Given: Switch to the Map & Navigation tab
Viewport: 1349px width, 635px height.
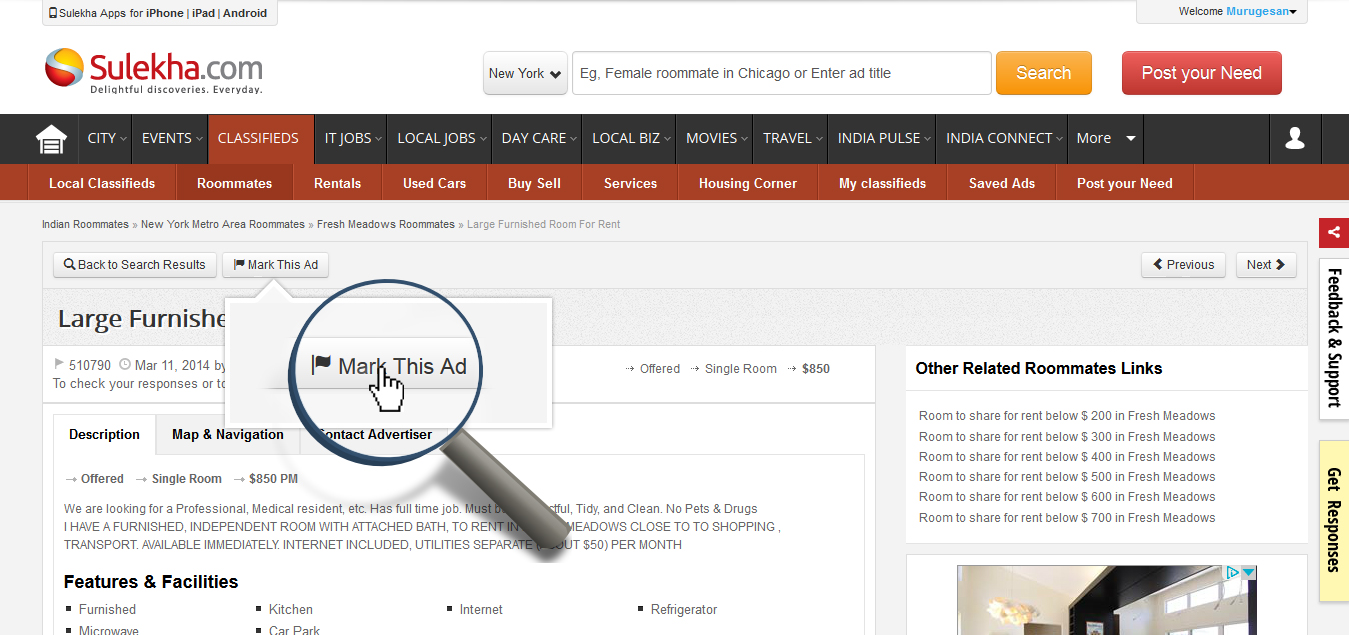Looking at the screenshot, I should point(228,435).
